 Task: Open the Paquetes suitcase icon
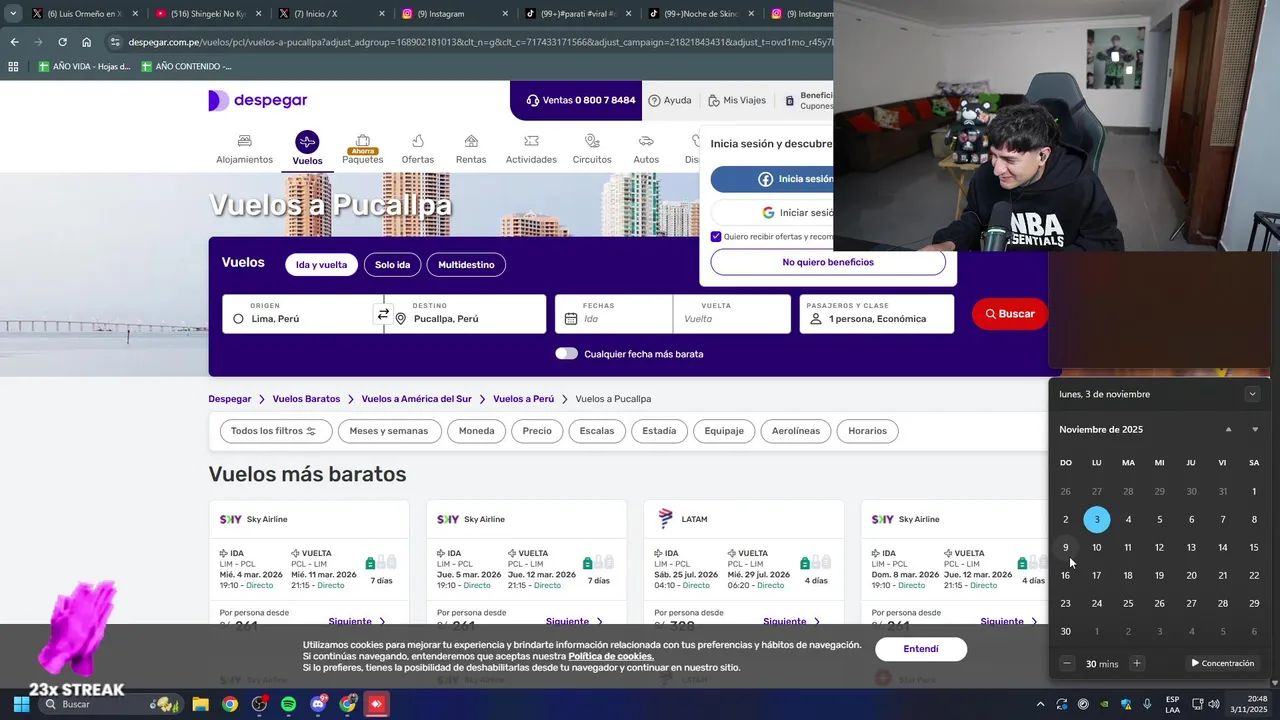click(363, 141)
